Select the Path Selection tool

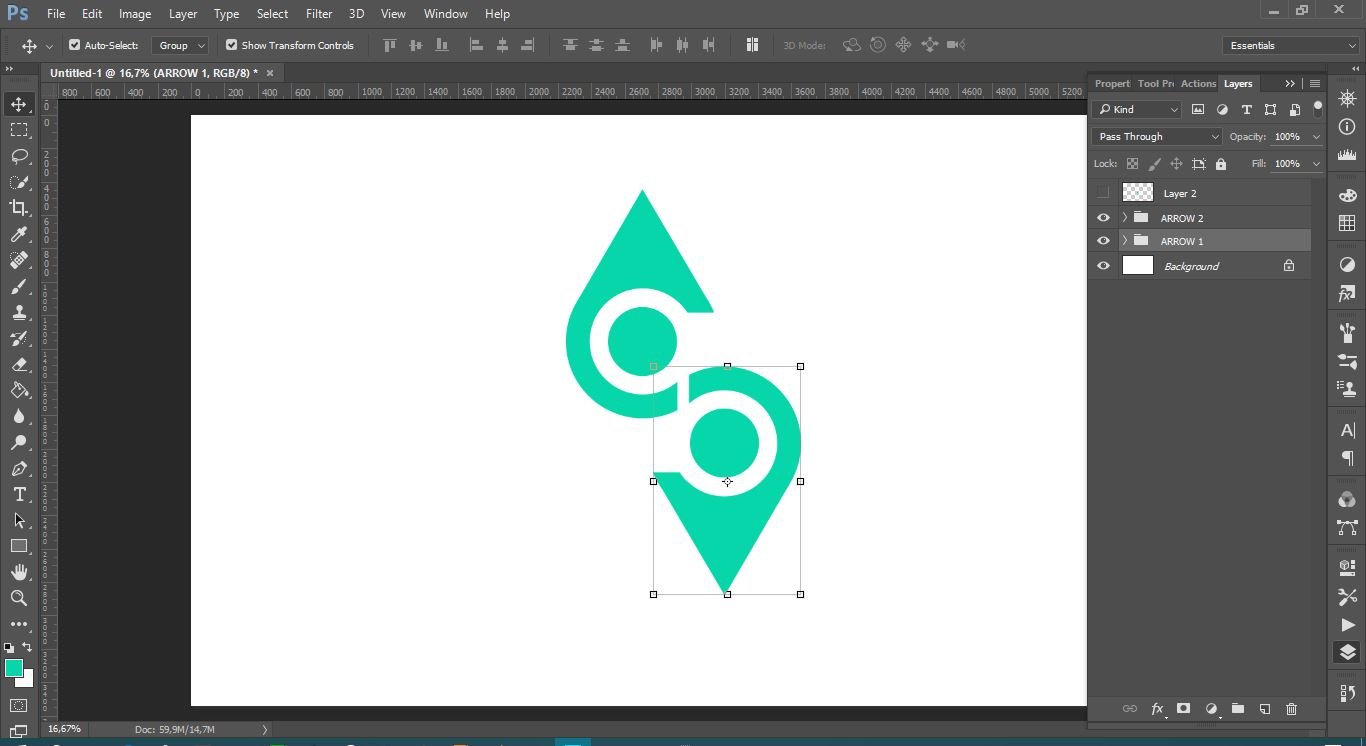pyautogui.click(x=19, y=521)
